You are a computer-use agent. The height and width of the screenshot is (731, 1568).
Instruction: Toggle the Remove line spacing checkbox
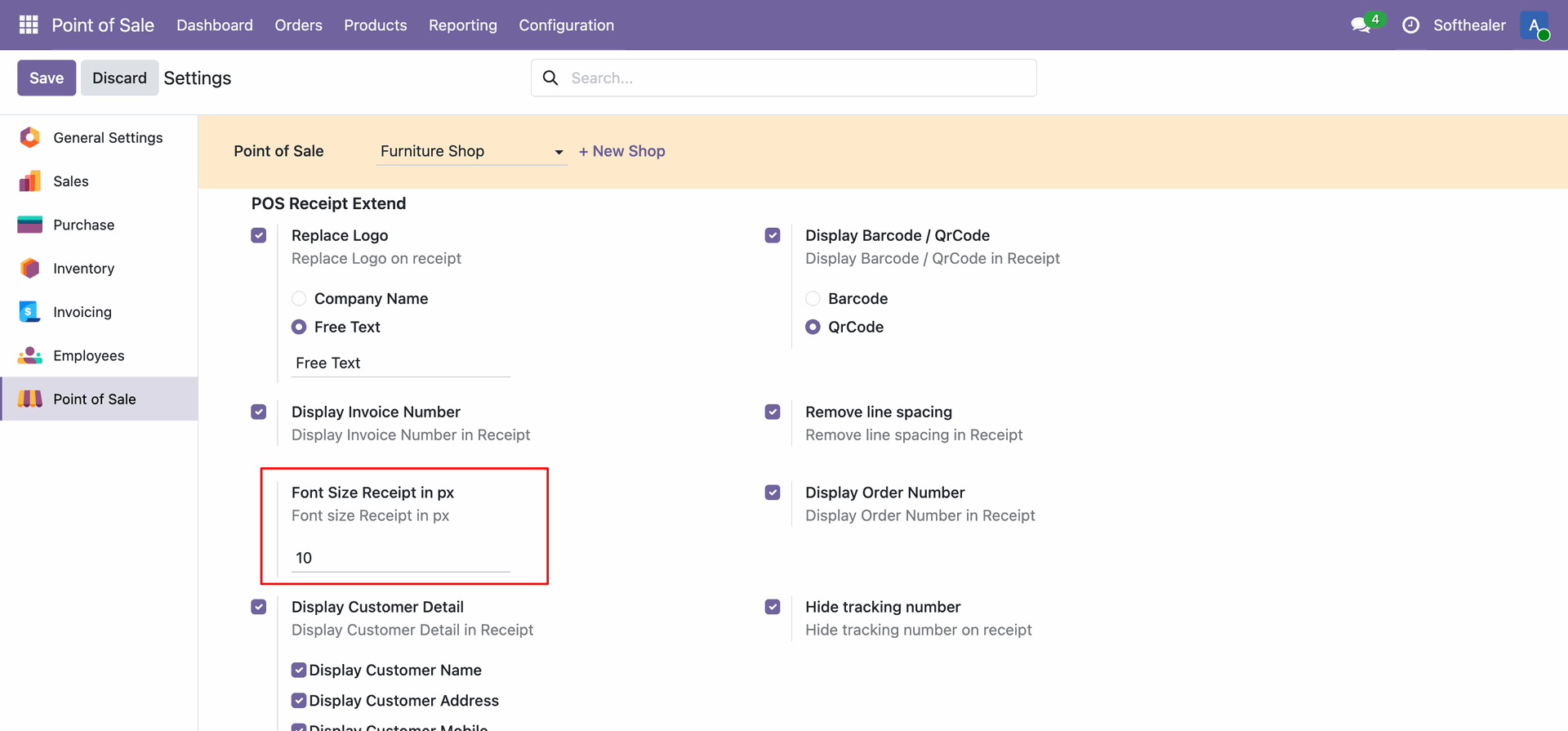(x=773, y=412)
